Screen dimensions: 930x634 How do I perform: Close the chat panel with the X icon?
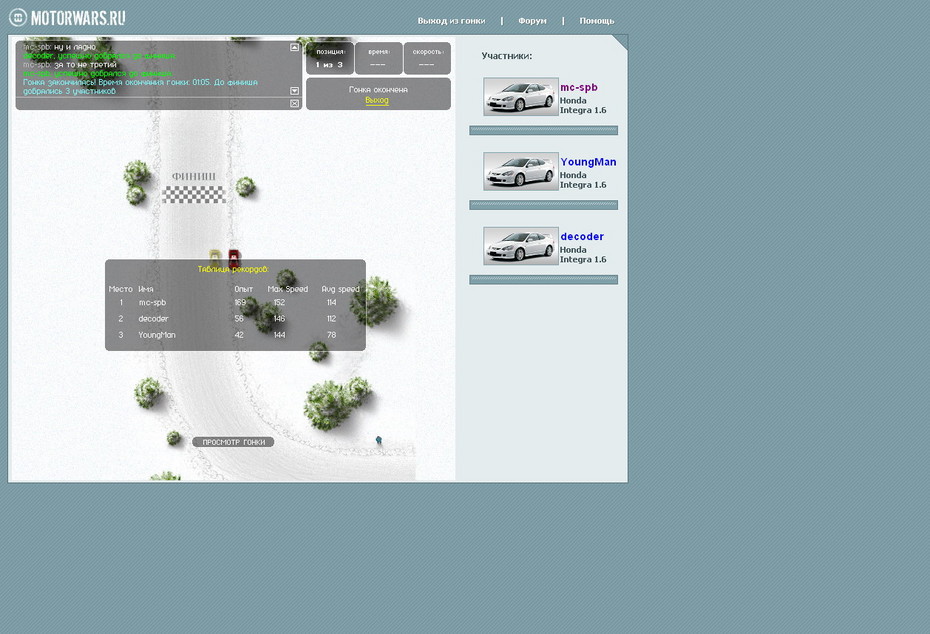[294, 103]
